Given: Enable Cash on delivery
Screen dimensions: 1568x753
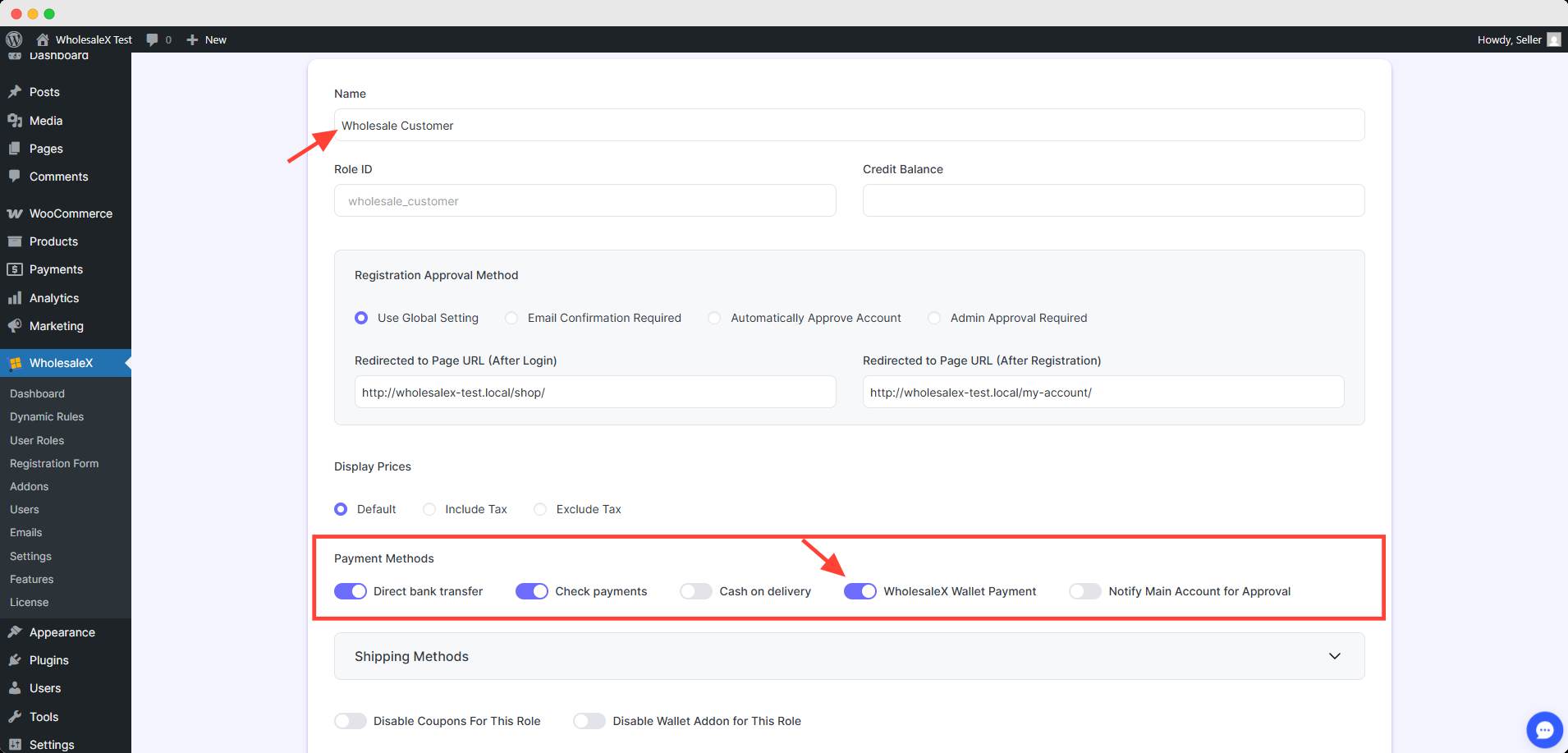Looking at the screenshot, I should tap(696, 591).
